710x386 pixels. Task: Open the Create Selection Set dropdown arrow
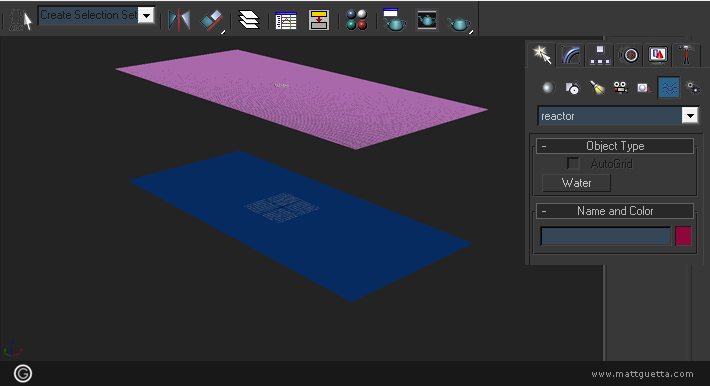point(146,15)
